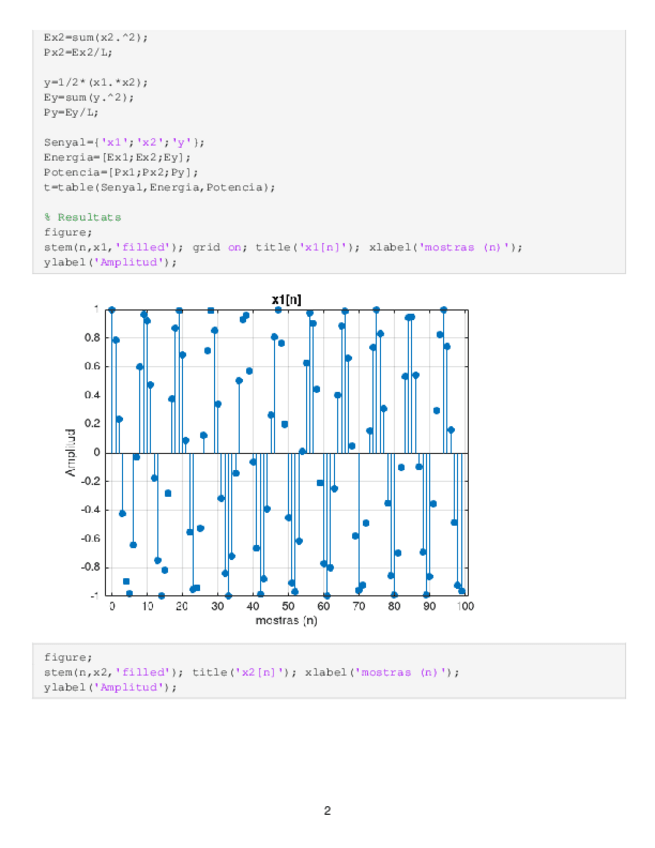Click the Py=Ey/L; code line
Screen dimensions: 655x848
coord(71,112)
